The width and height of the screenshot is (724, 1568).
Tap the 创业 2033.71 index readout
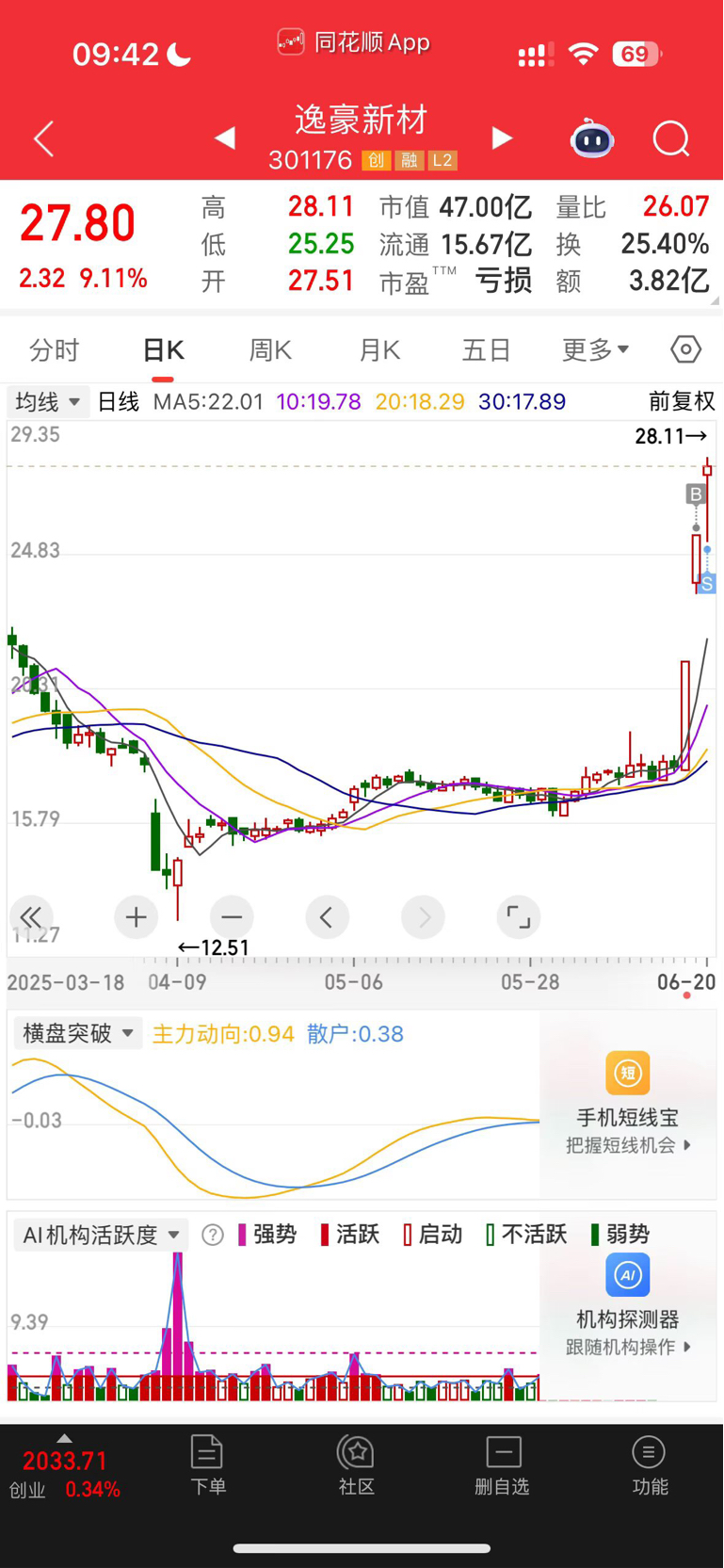[65, 1474]
